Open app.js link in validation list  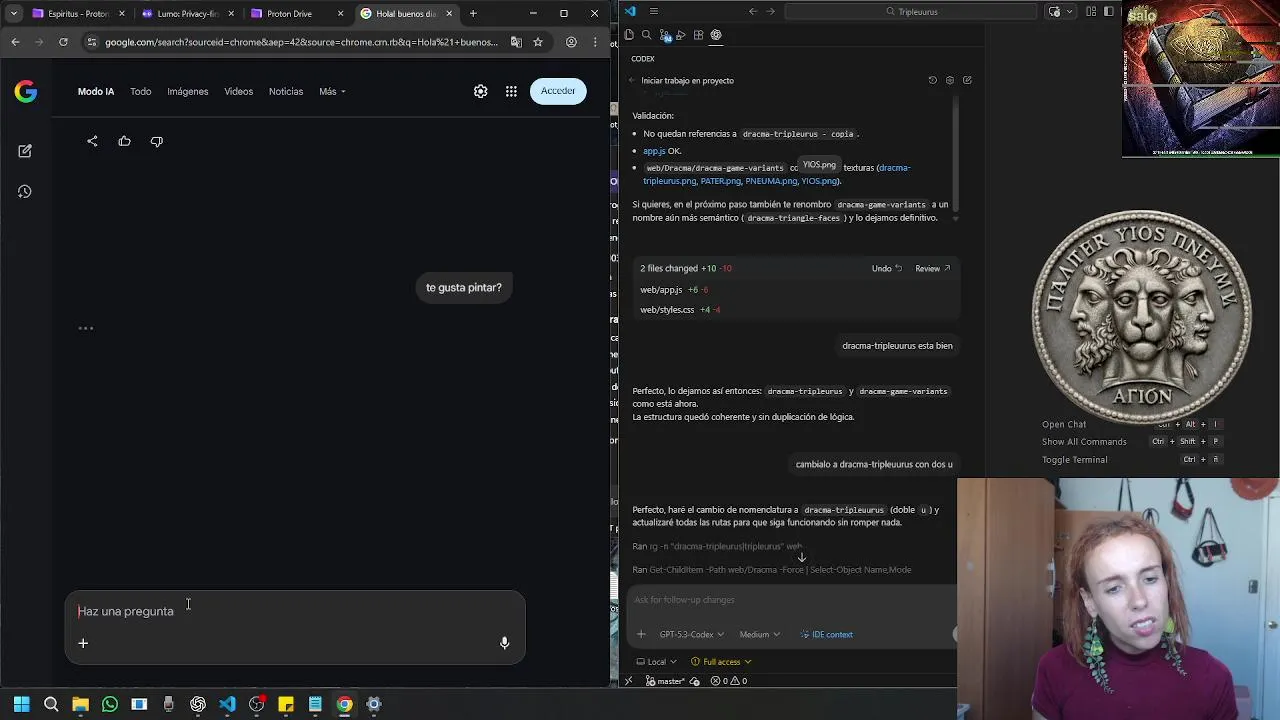(x=654, y=151)
